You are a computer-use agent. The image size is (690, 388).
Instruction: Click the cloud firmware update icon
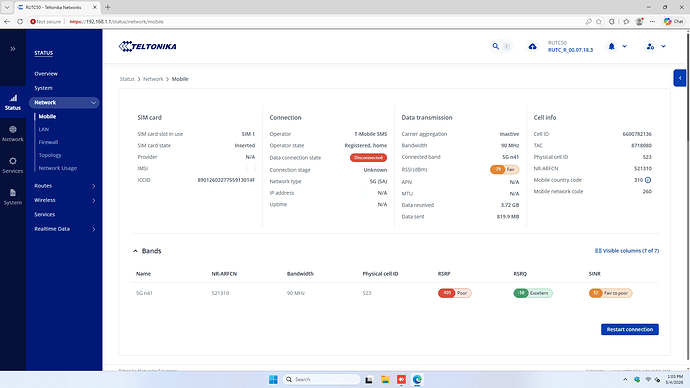(532, 46)
